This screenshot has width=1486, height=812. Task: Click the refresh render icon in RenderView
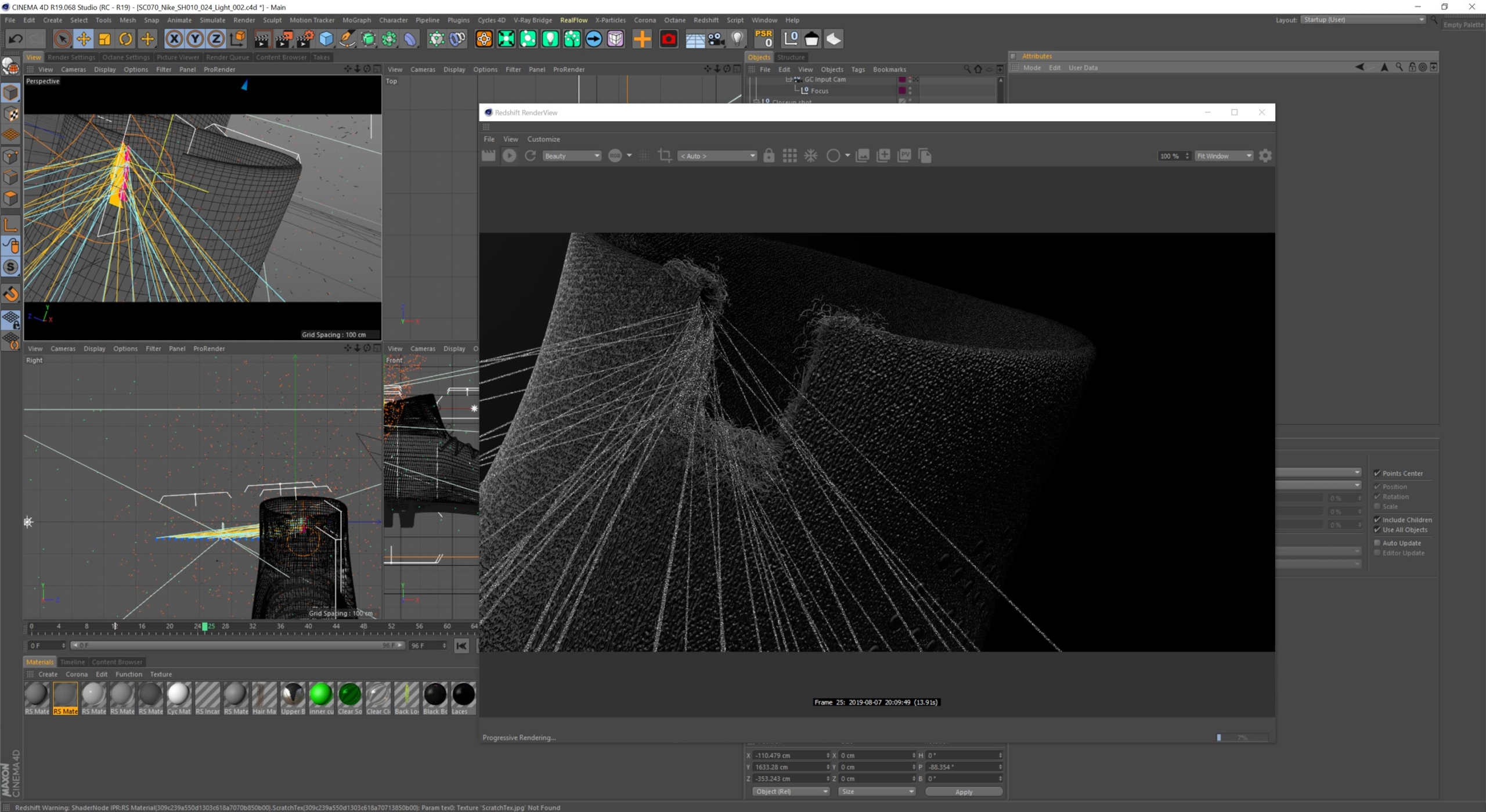tap(530, 156)
